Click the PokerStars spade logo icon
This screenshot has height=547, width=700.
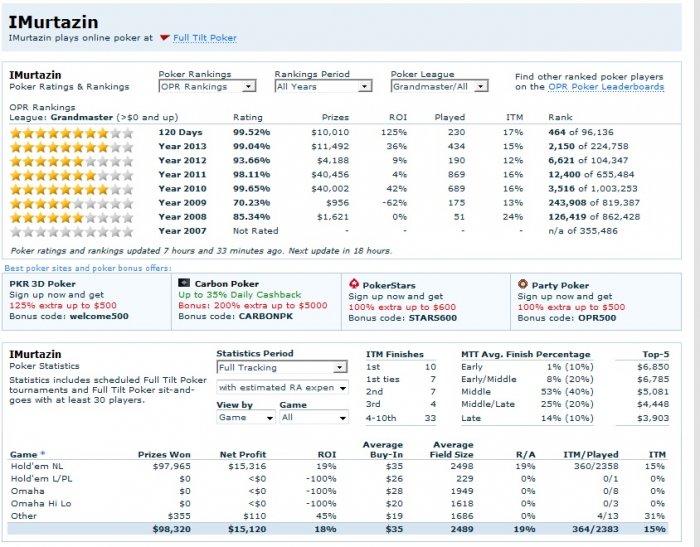354,284
